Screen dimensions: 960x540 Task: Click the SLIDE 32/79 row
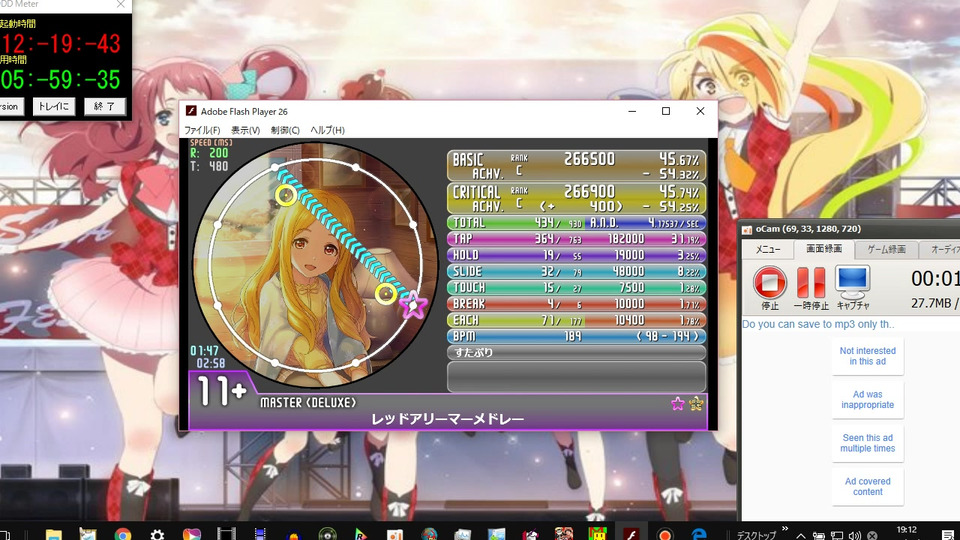(576, 271)
